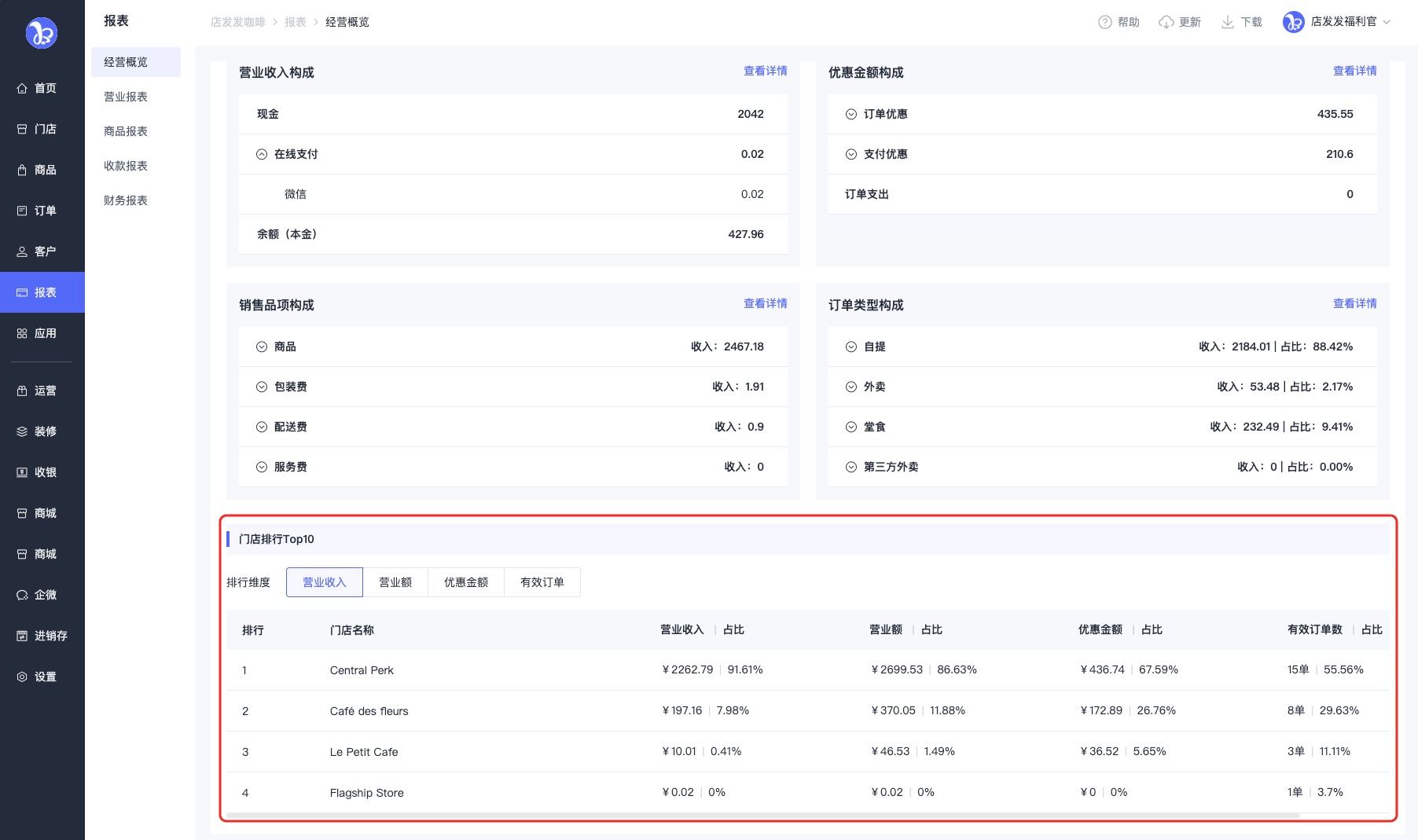Image resolution: width=1418 pixels, height=840 pixels.
Task: Select 有效订单 ranking dimension
Action: coord(542,582)
